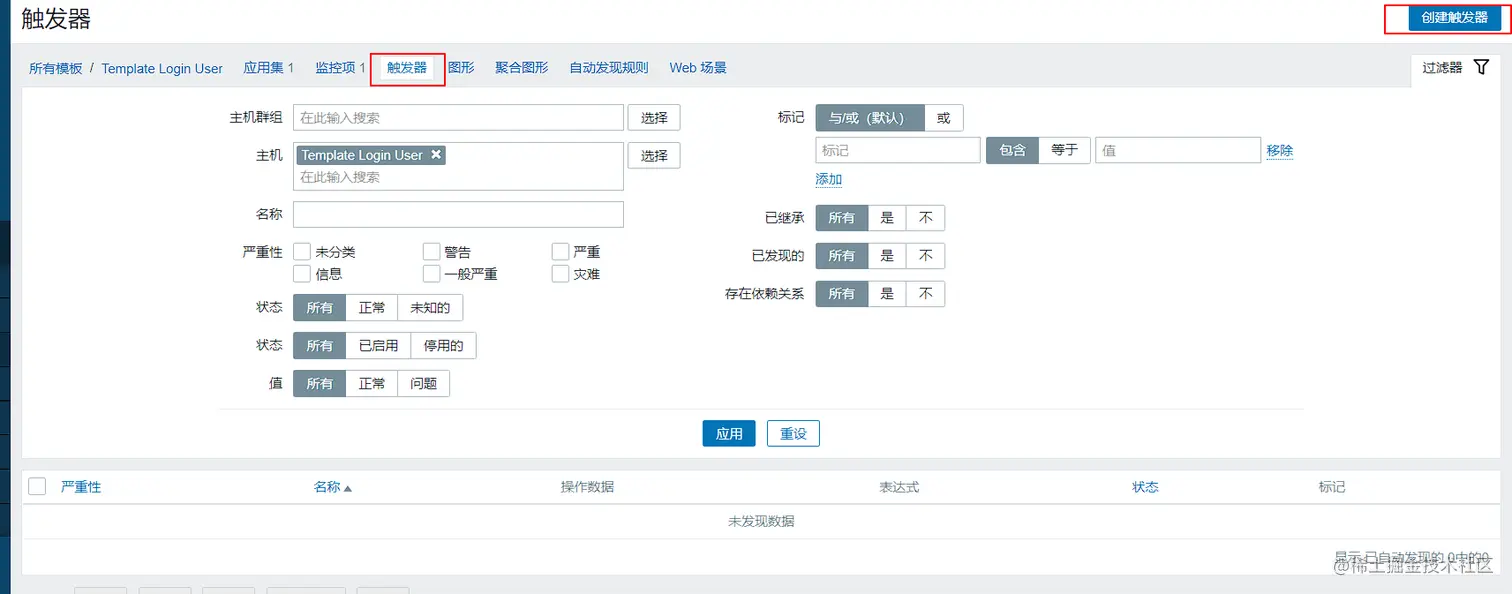Image resolution: width=1512 pixels, height=594 pixels.
Task: Set 存在依赖关系 filter to 不
Action: pyautogui.click(x=926, y=294)
